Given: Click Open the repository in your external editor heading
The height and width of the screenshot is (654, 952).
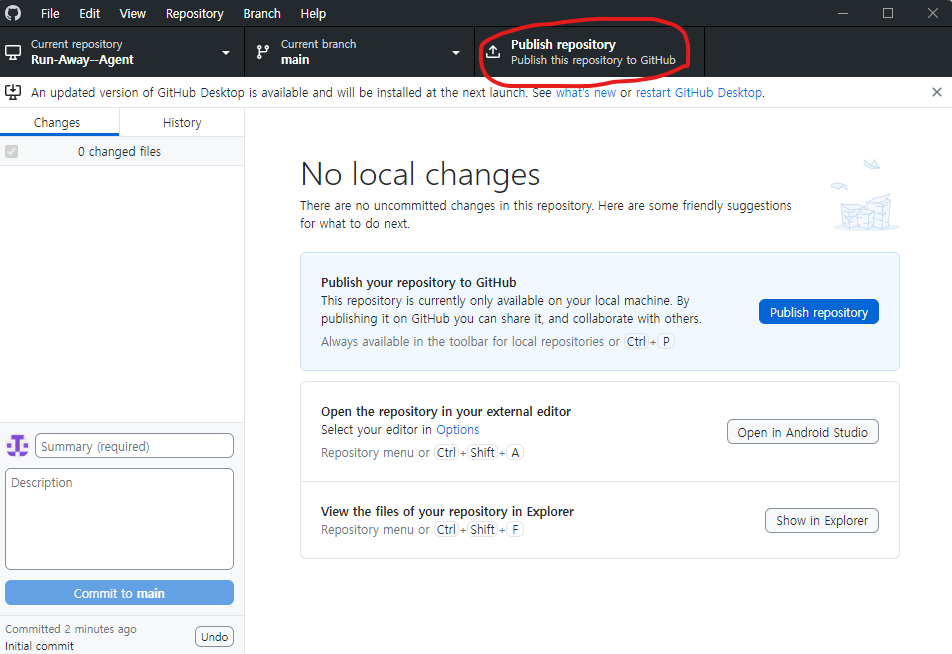Looking at the screenshot, I should click(x=446, y=411).
